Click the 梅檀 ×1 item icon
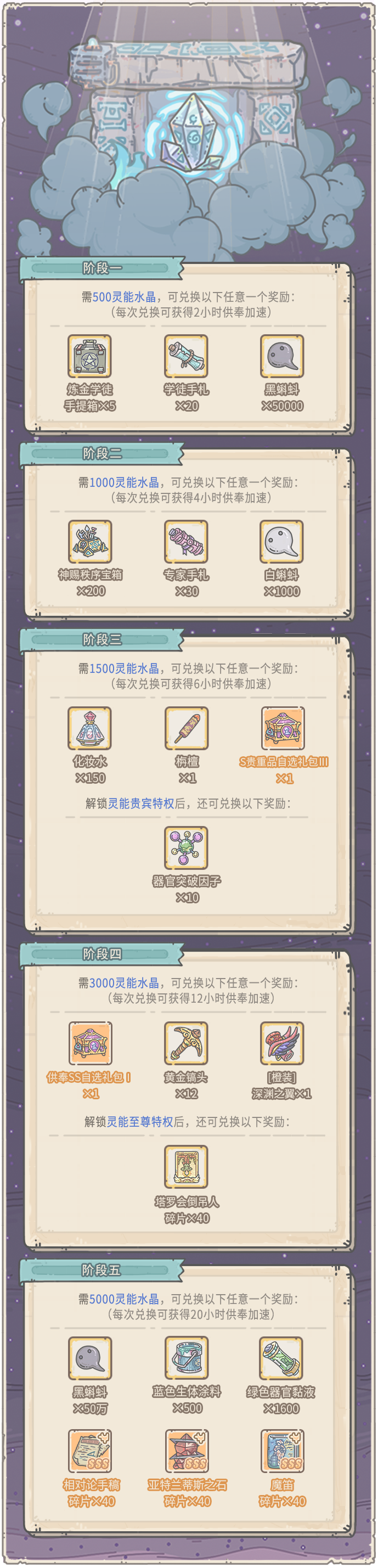378x1568 pixels. 187,728
